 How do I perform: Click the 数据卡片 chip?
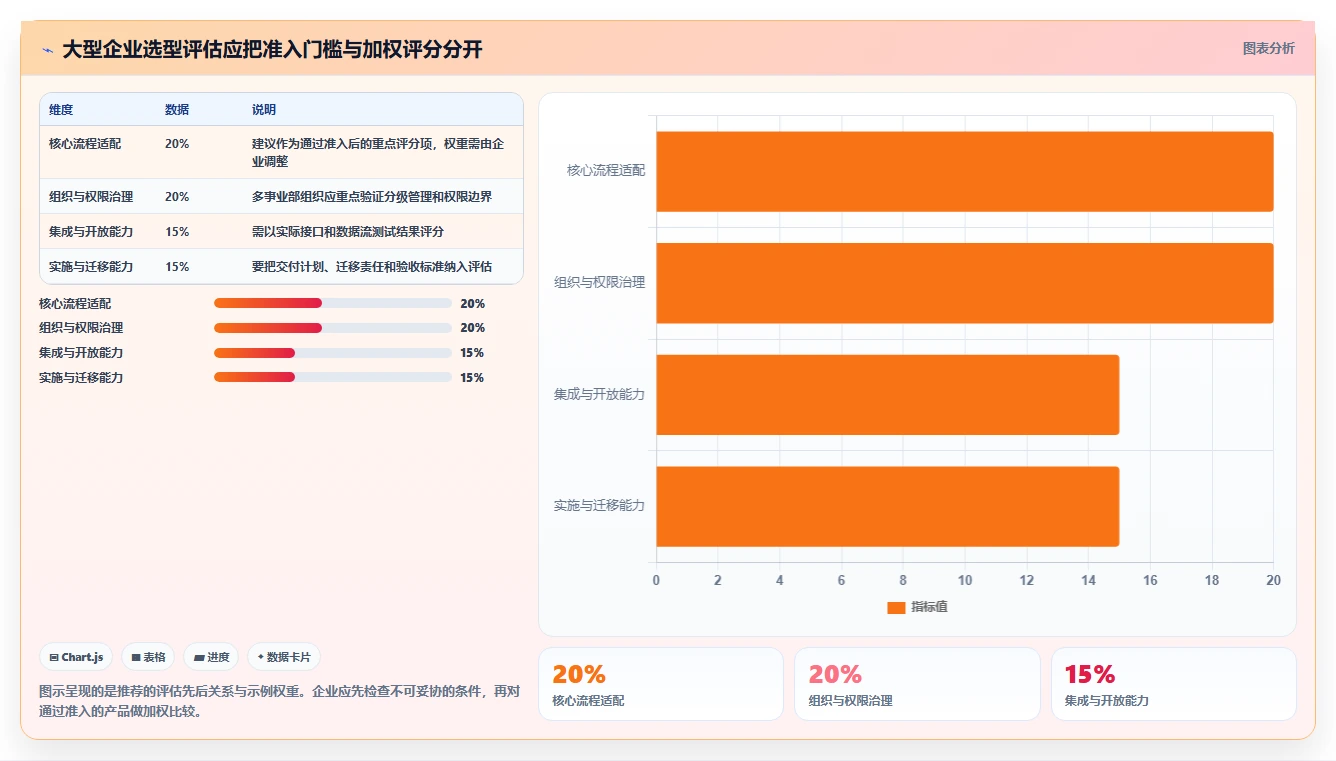(x=284, y=657)
